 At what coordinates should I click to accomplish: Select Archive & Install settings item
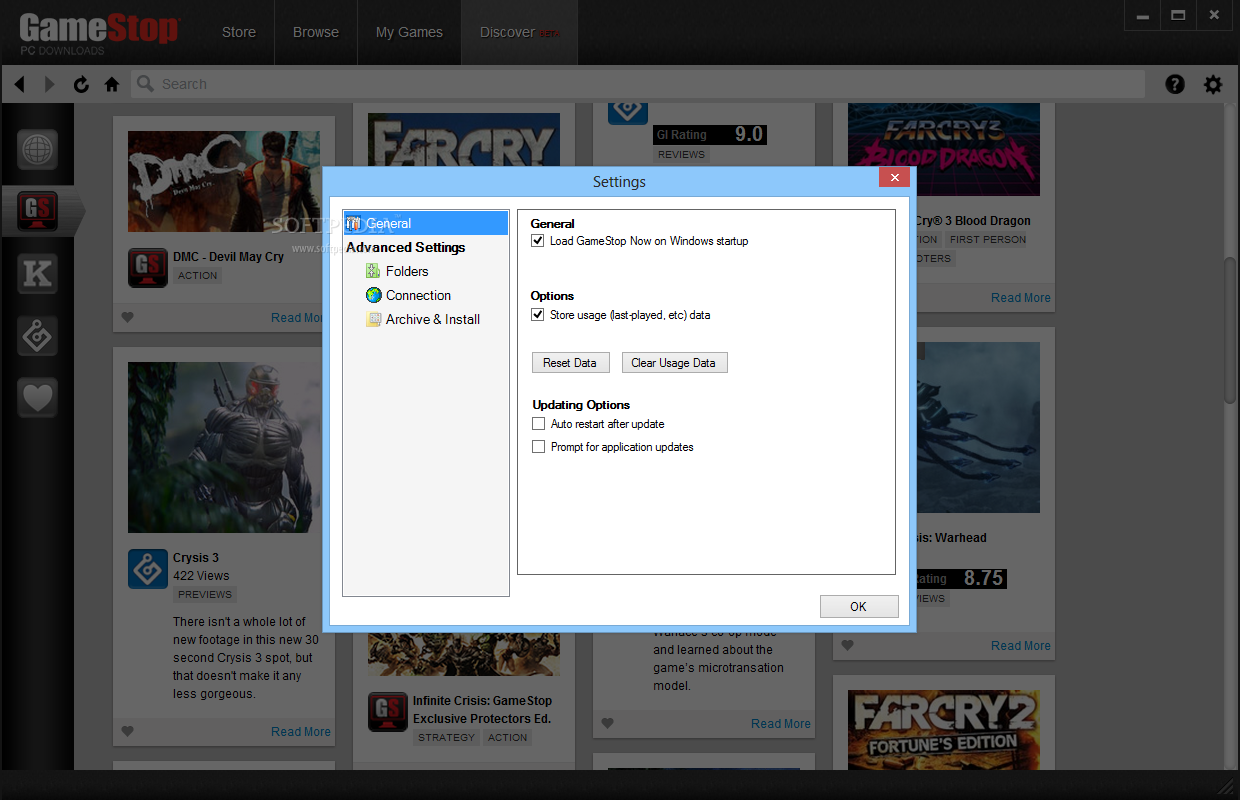pyautogui.click(x=433, y=319)
